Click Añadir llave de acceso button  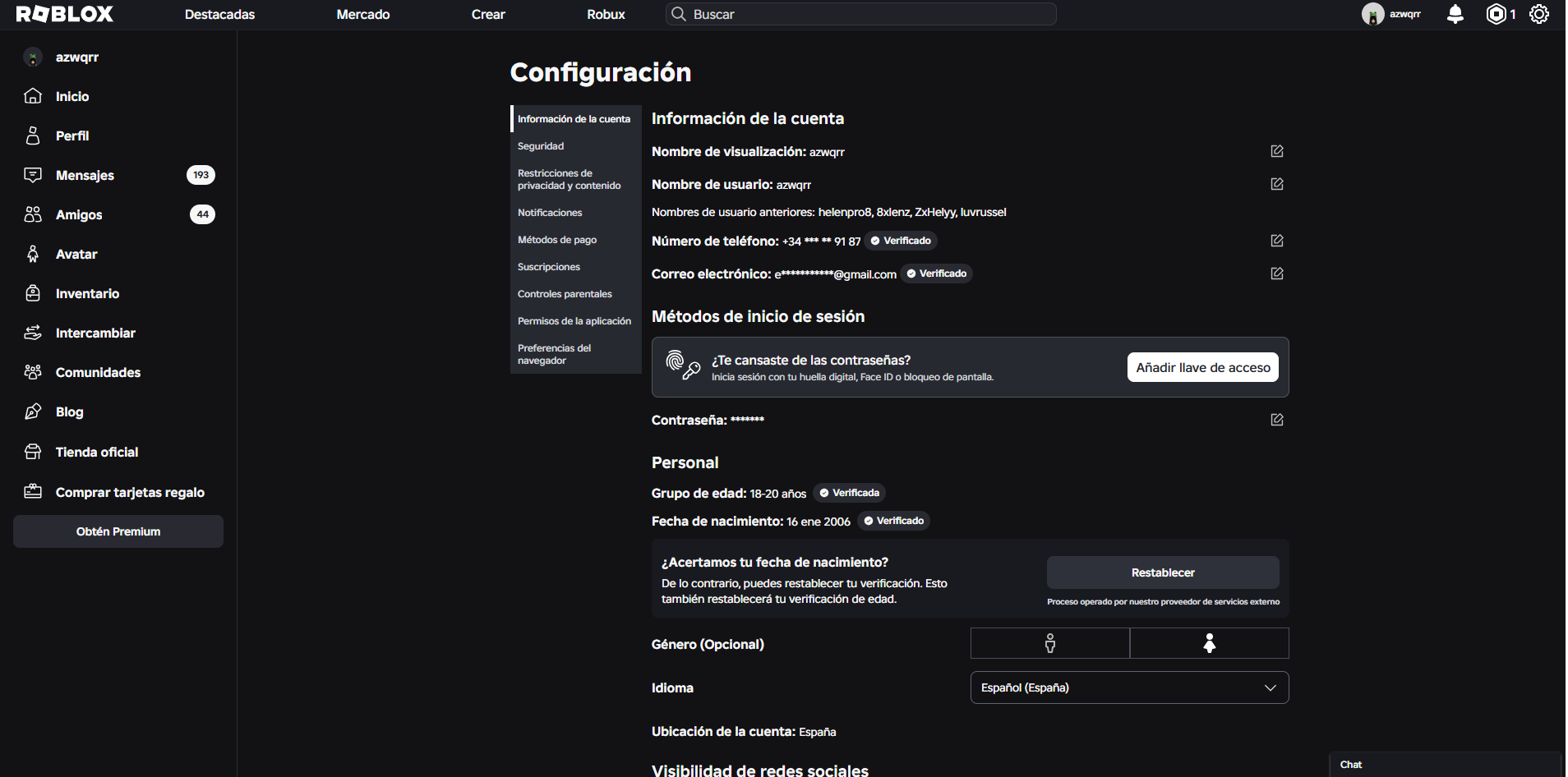coord(1203,367)
